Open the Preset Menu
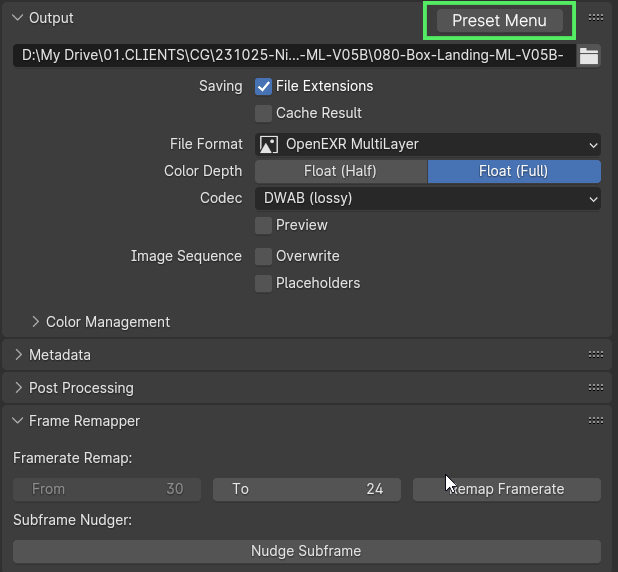This screenshot has height=572, width=618. (499, 20)
